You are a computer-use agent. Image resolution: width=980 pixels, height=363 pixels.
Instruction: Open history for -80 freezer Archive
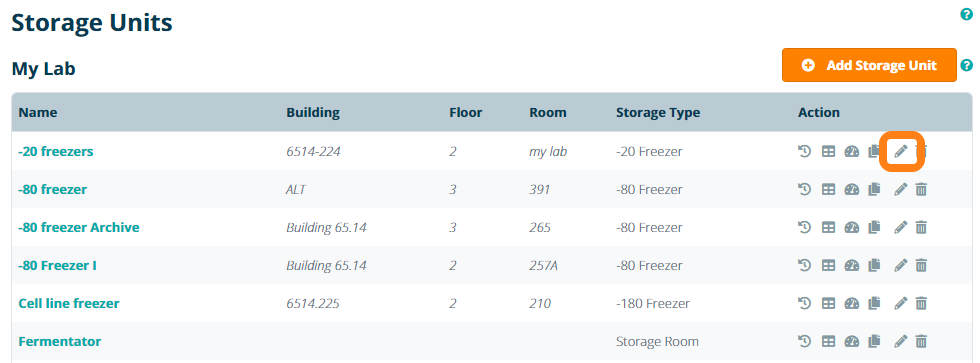click(805, 227)
